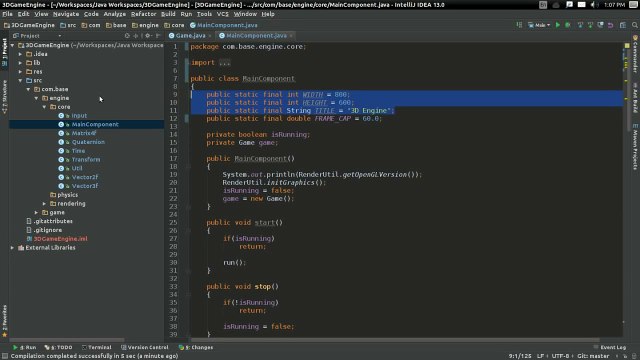Image resolution: width=640 pixels, height=360 pixels.
Task: Toggle fold marker beside start() method
Action: [x=188, y=231]
